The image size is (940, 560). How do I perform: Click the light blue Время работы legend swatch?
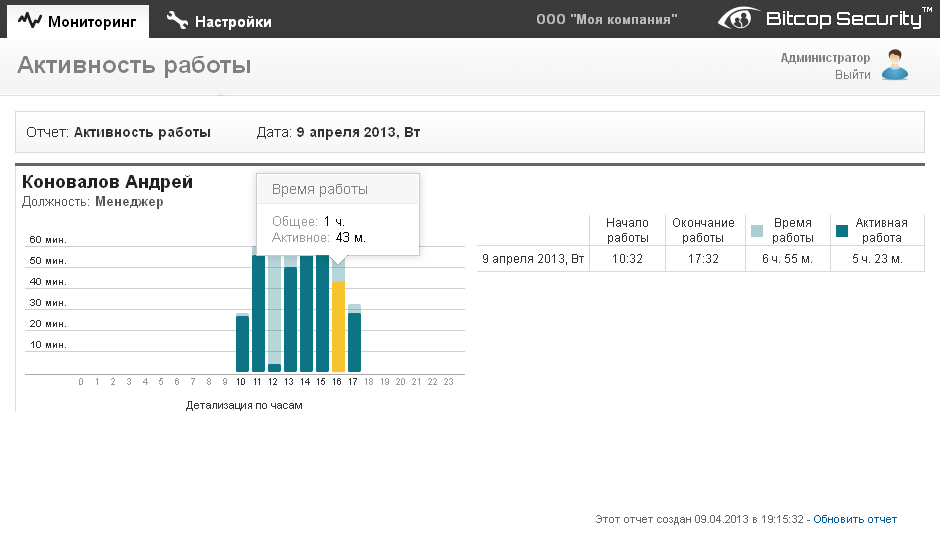pyautogui.click(x=757, y=231)
